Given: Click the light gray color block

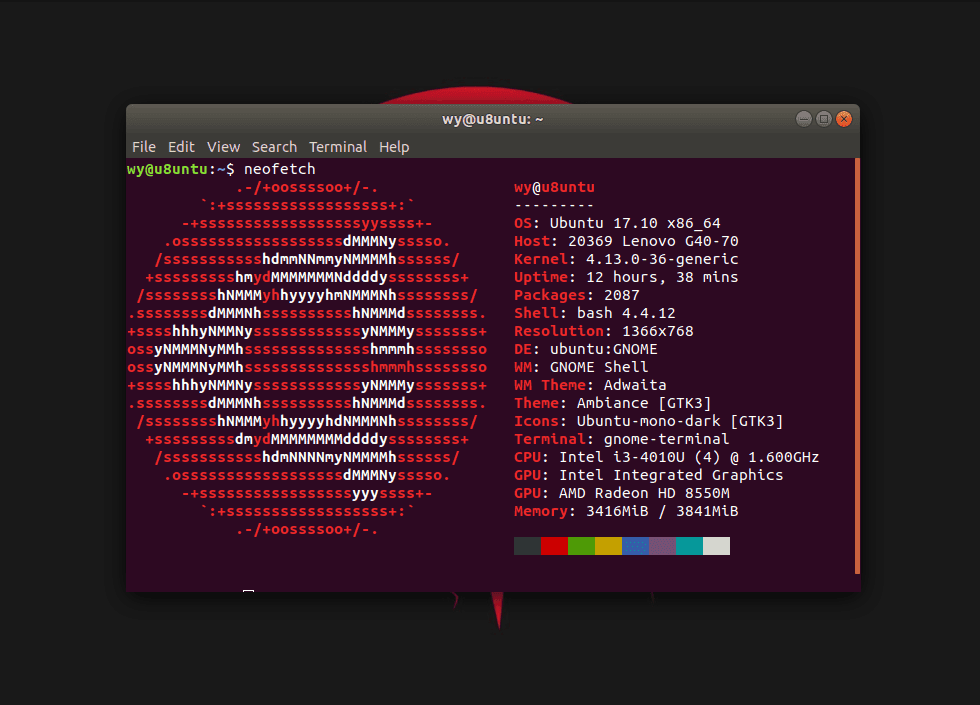Looking at the screenshot, I should (716, 546).
